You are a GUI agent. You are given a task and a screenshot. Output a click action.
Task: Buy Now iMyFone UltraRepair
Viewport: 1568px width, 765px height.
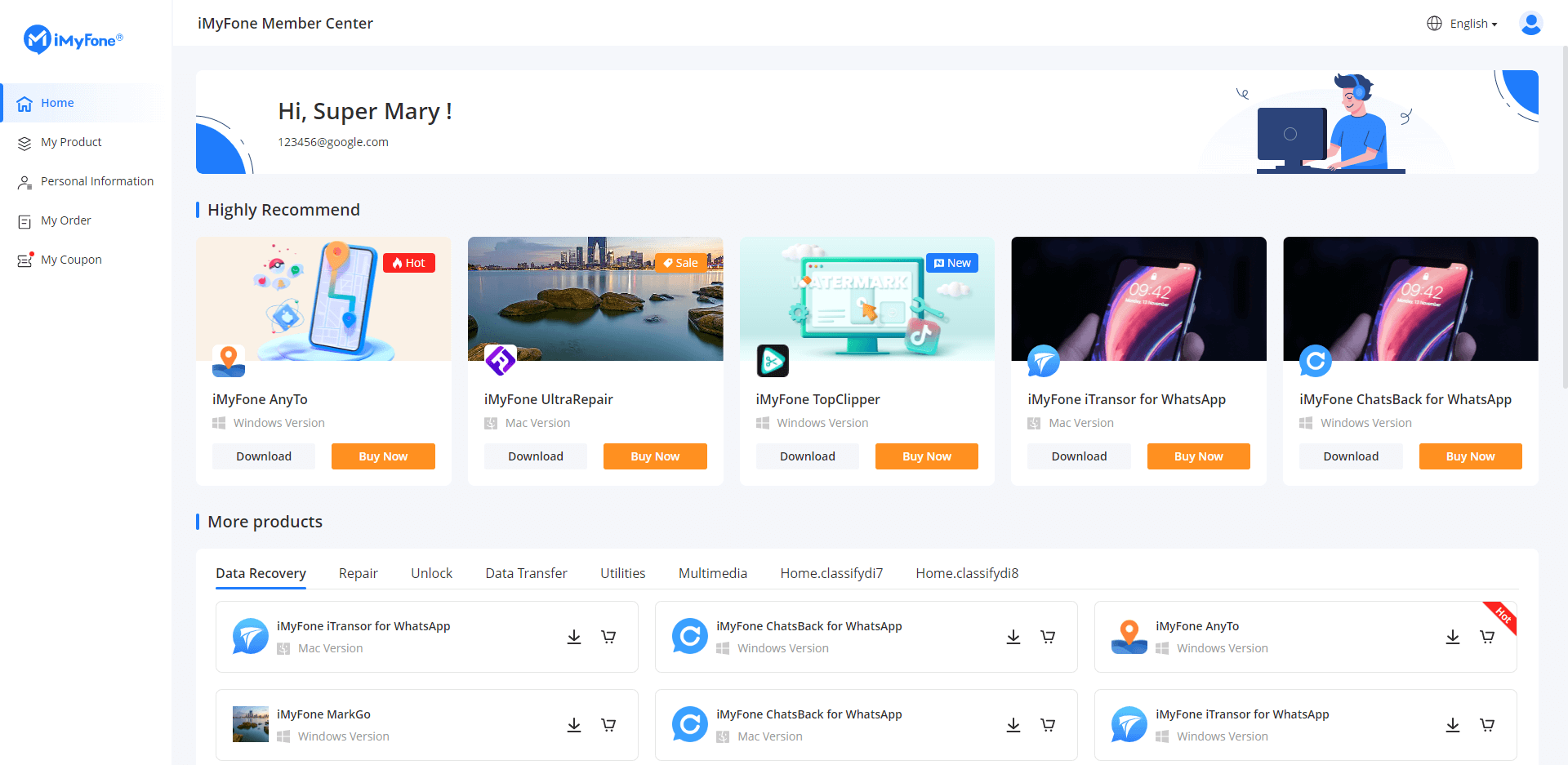[x=655, y=456]
